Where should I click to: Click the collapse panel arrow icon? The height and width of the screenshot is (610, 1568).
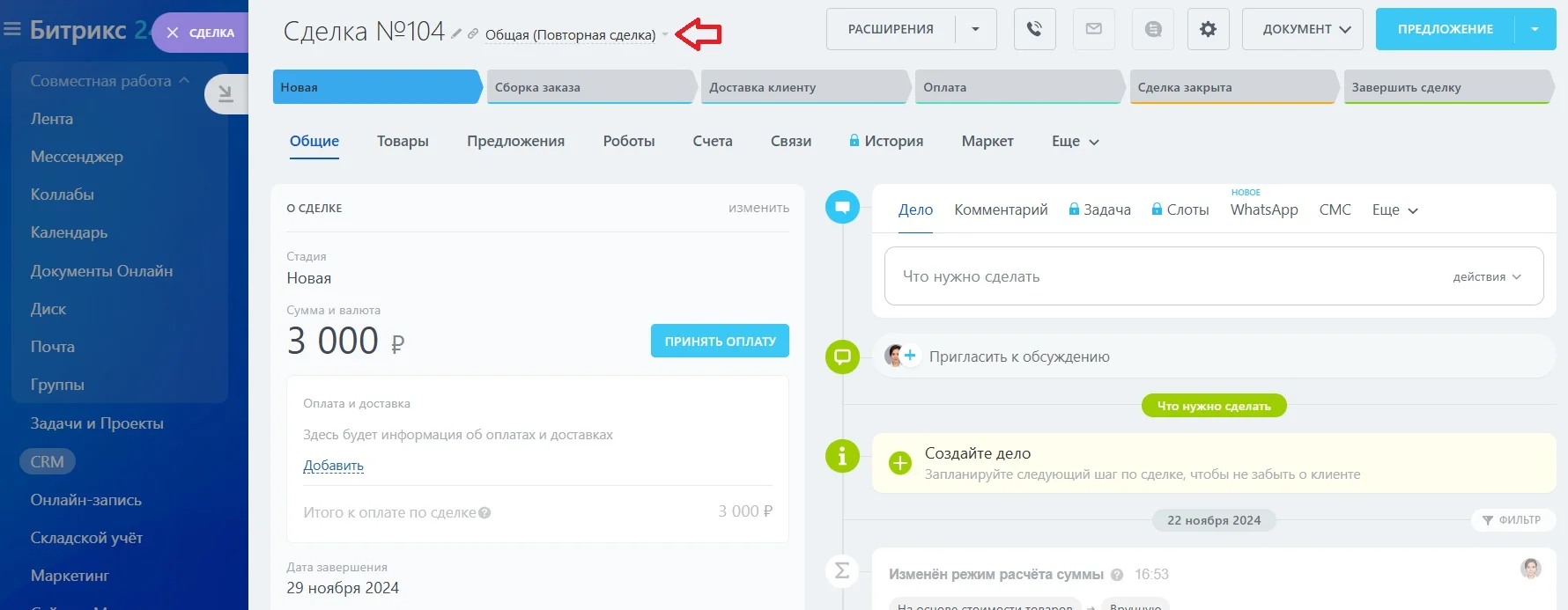[x=226, y=93]
